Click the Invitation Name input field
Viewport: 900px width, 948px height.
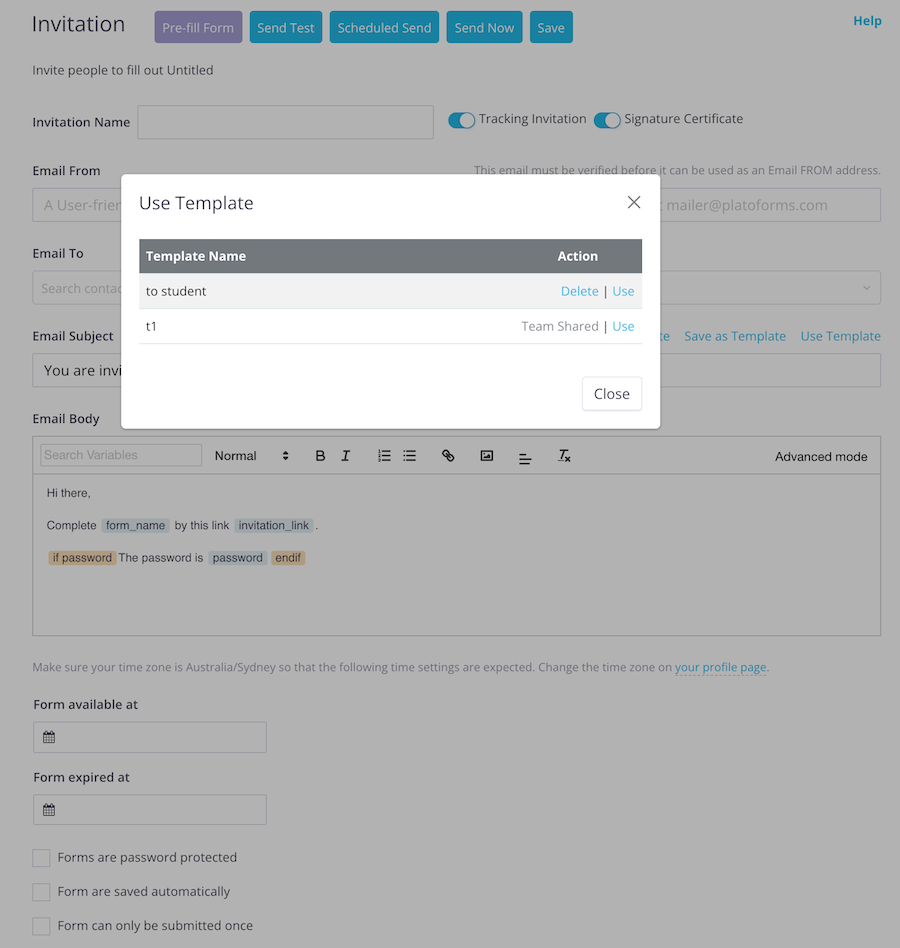[x=285, y=122]
